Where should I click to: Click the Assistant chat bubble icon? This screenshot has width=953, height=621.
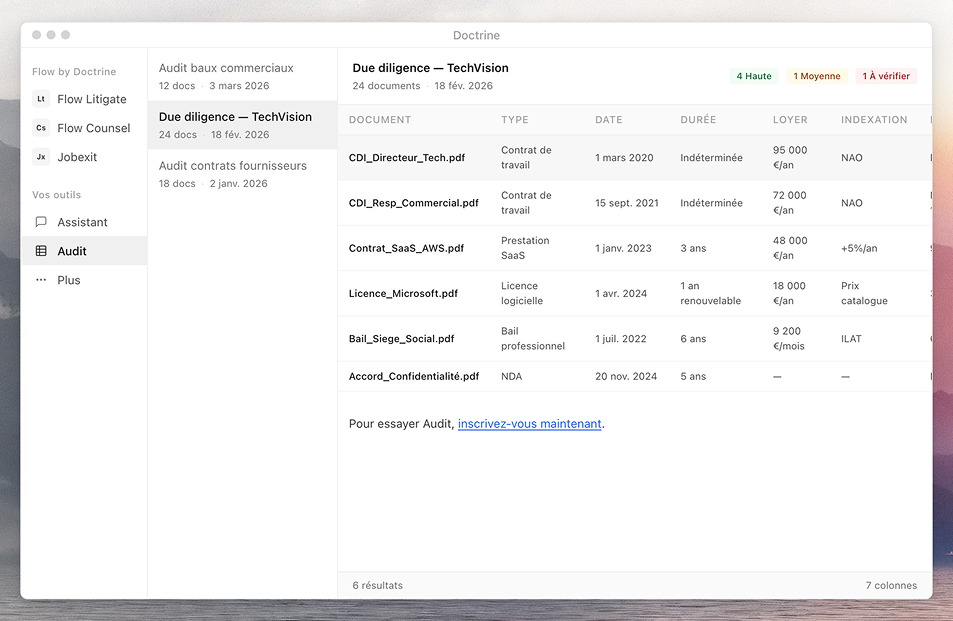[x=41, y=222]
